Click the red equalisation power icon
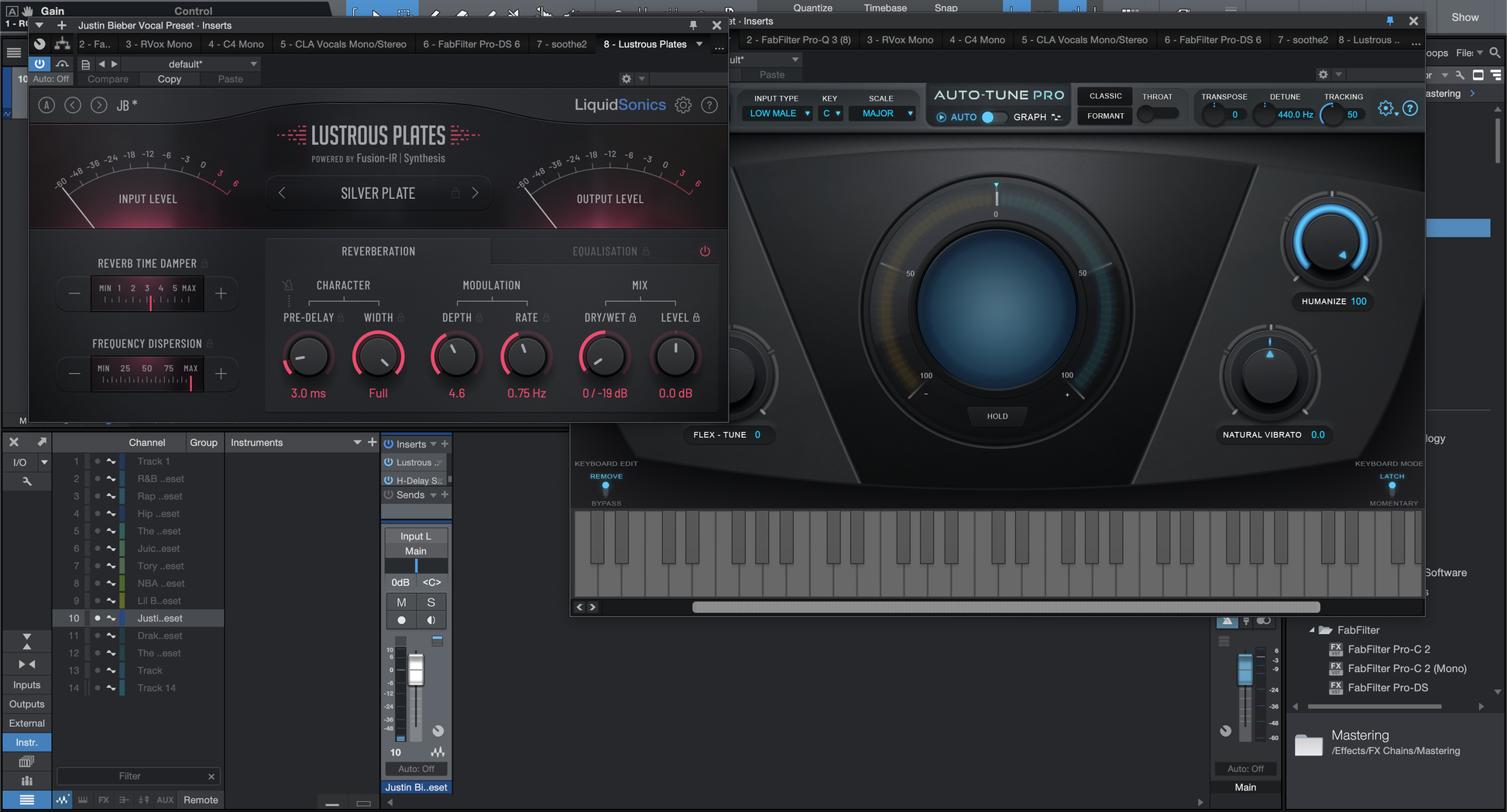The width and height of the screenshot is (1507, 812). [x=705, y=252]
